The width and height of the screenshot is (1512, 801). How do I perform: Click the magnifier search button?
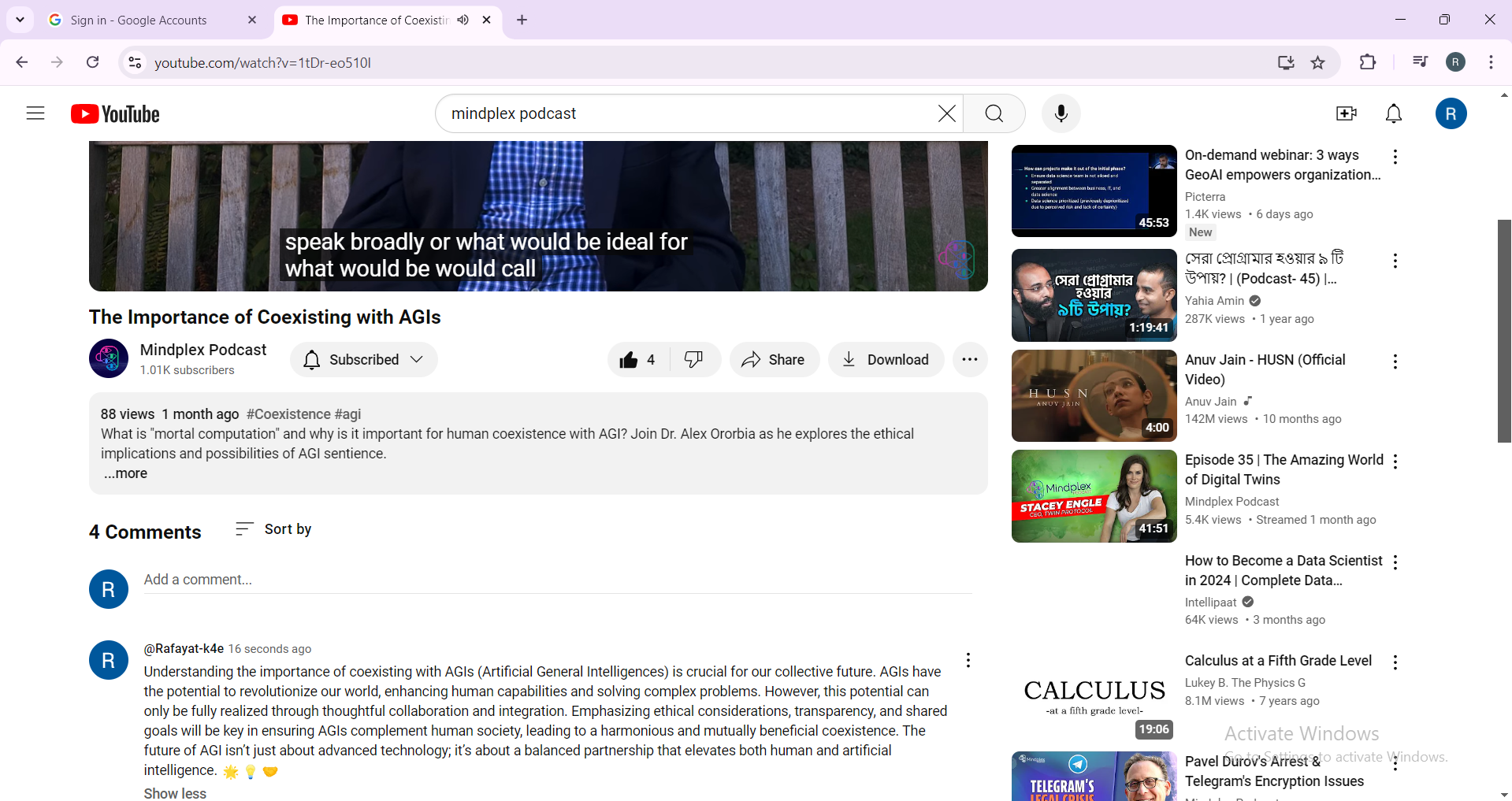click(994, 113)
